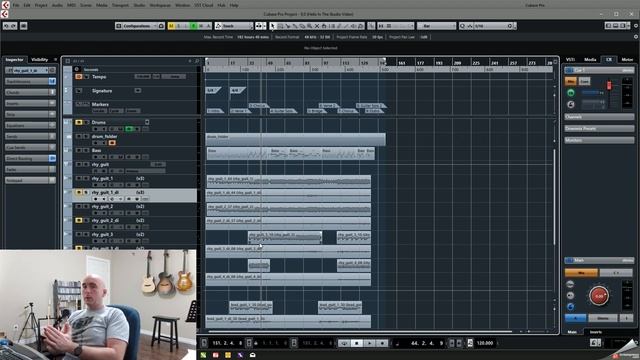
Task: Select the drum_folder event in arrangement
Action: click(x=295, y=139)
